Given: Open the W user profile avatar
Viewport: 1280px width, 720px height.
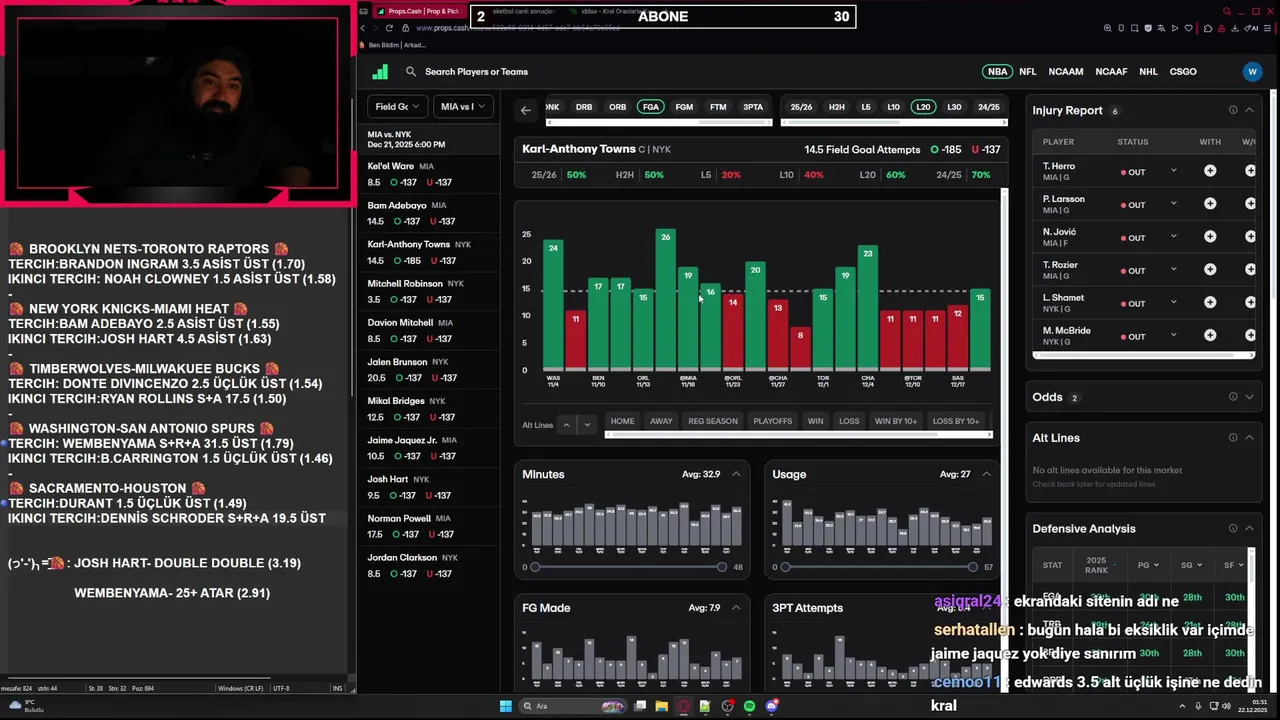Looking at the screenshot, I should click(1252, 72).
